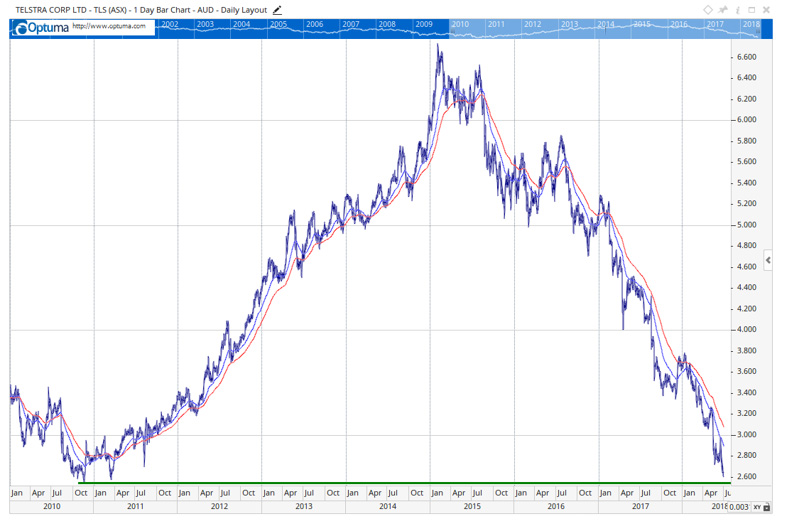This screenshot has width=785, height=520.
Task: Click year 2014 on bottom date axis
Action: [x=387, y=506]
